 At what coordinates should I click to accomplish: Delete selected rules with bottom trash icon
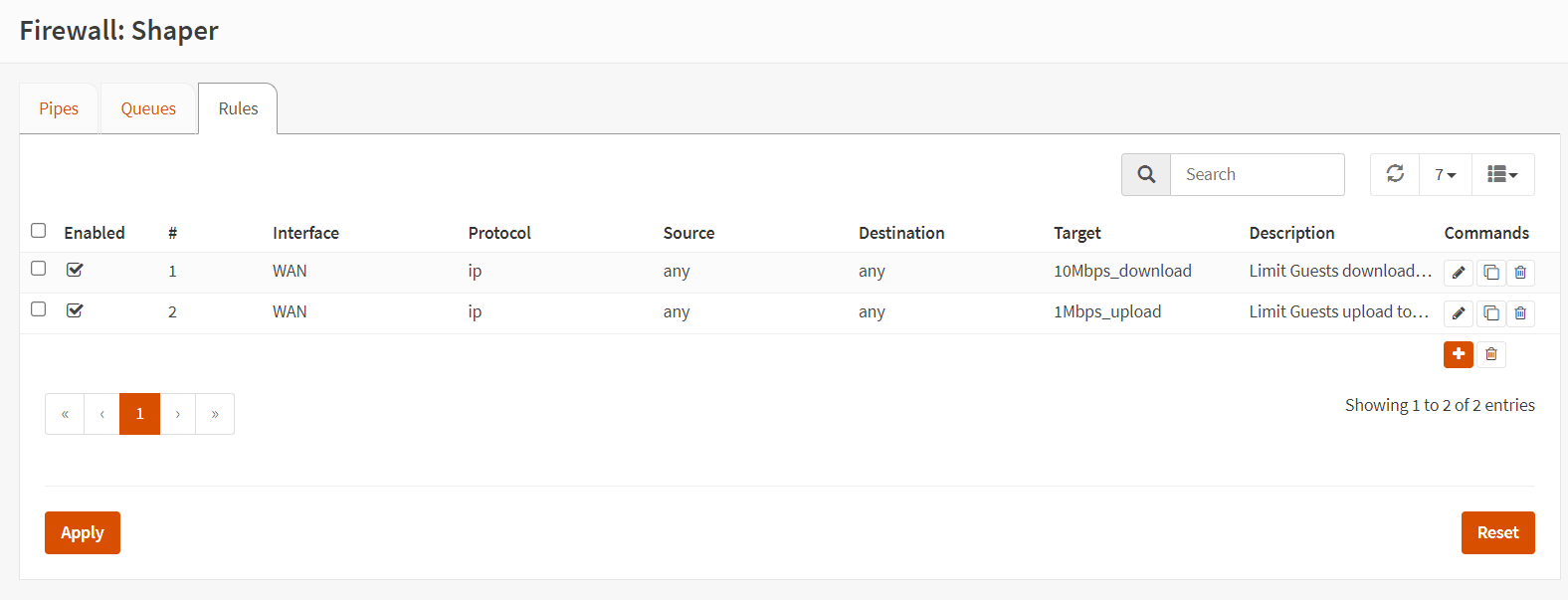(1490, 354)
